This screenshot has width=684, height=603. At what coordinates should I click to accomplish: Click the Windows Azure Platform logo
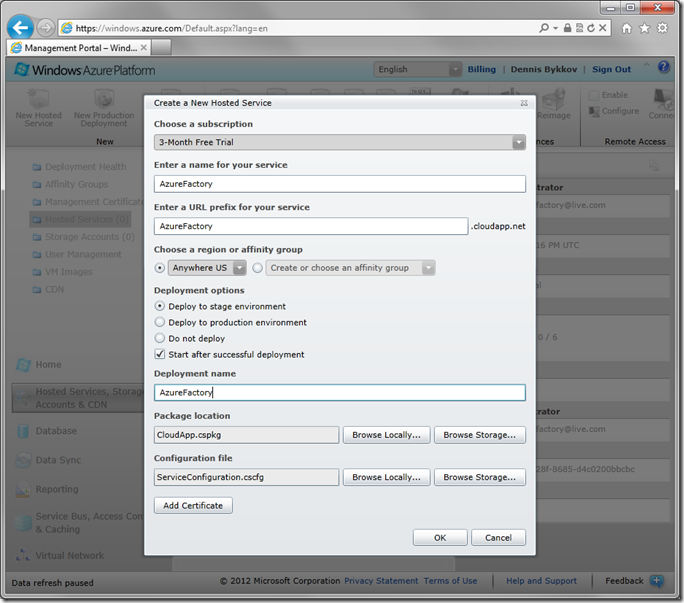[85, 70]
